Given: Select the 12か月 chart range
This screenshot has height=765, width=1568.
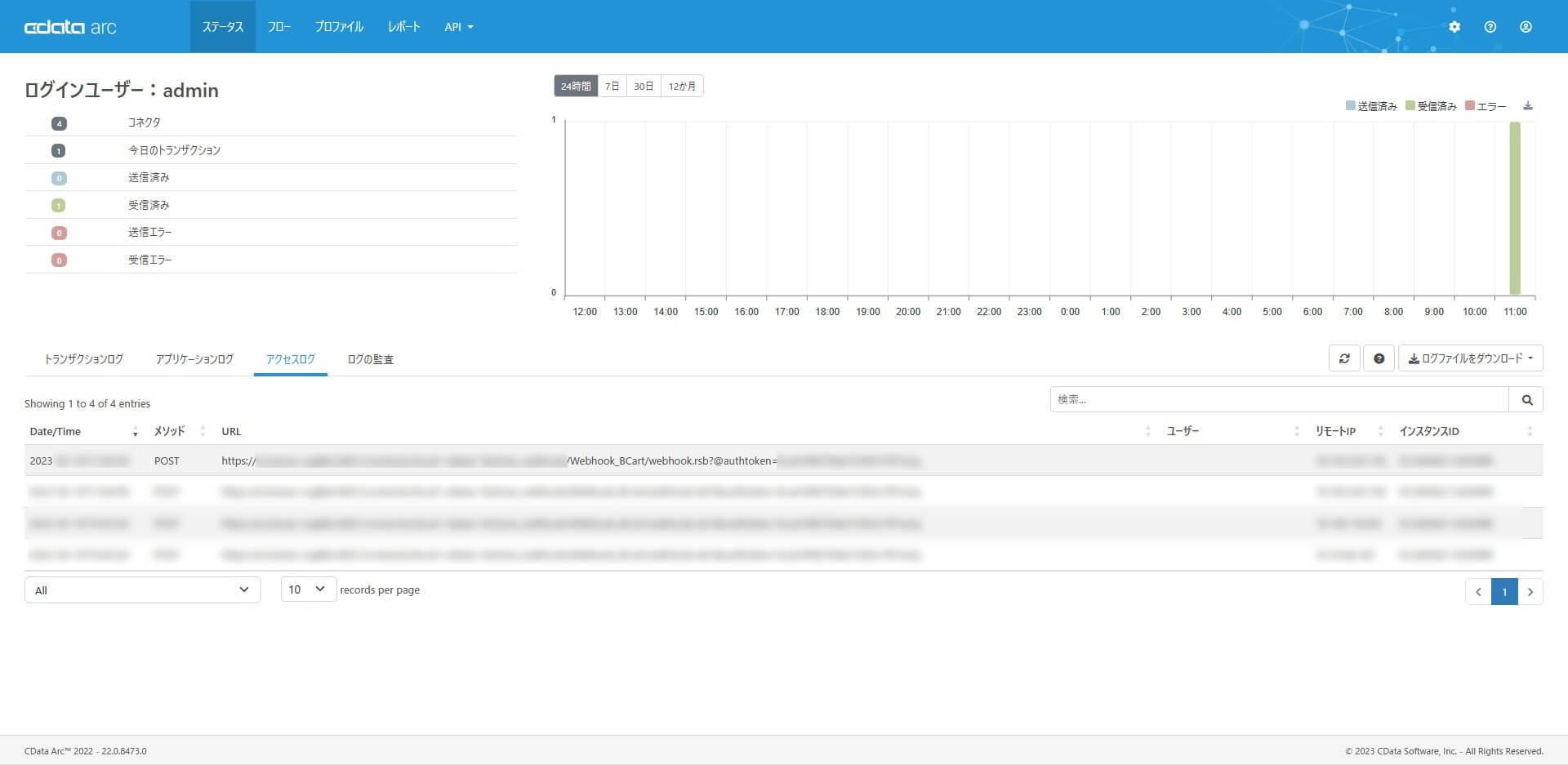Looking at the screenshot, I should (x=682, y=86).
